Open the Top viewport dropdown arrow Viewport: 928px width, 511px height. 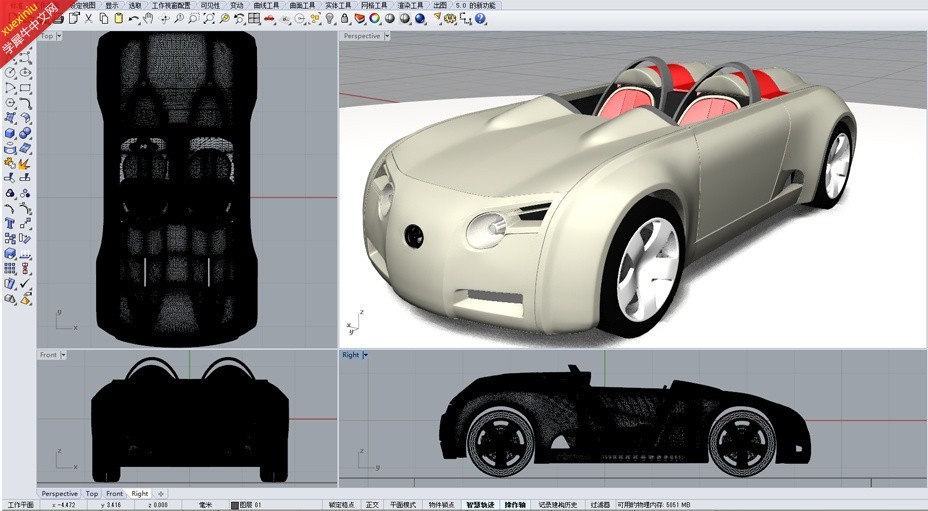click(59, 36)
